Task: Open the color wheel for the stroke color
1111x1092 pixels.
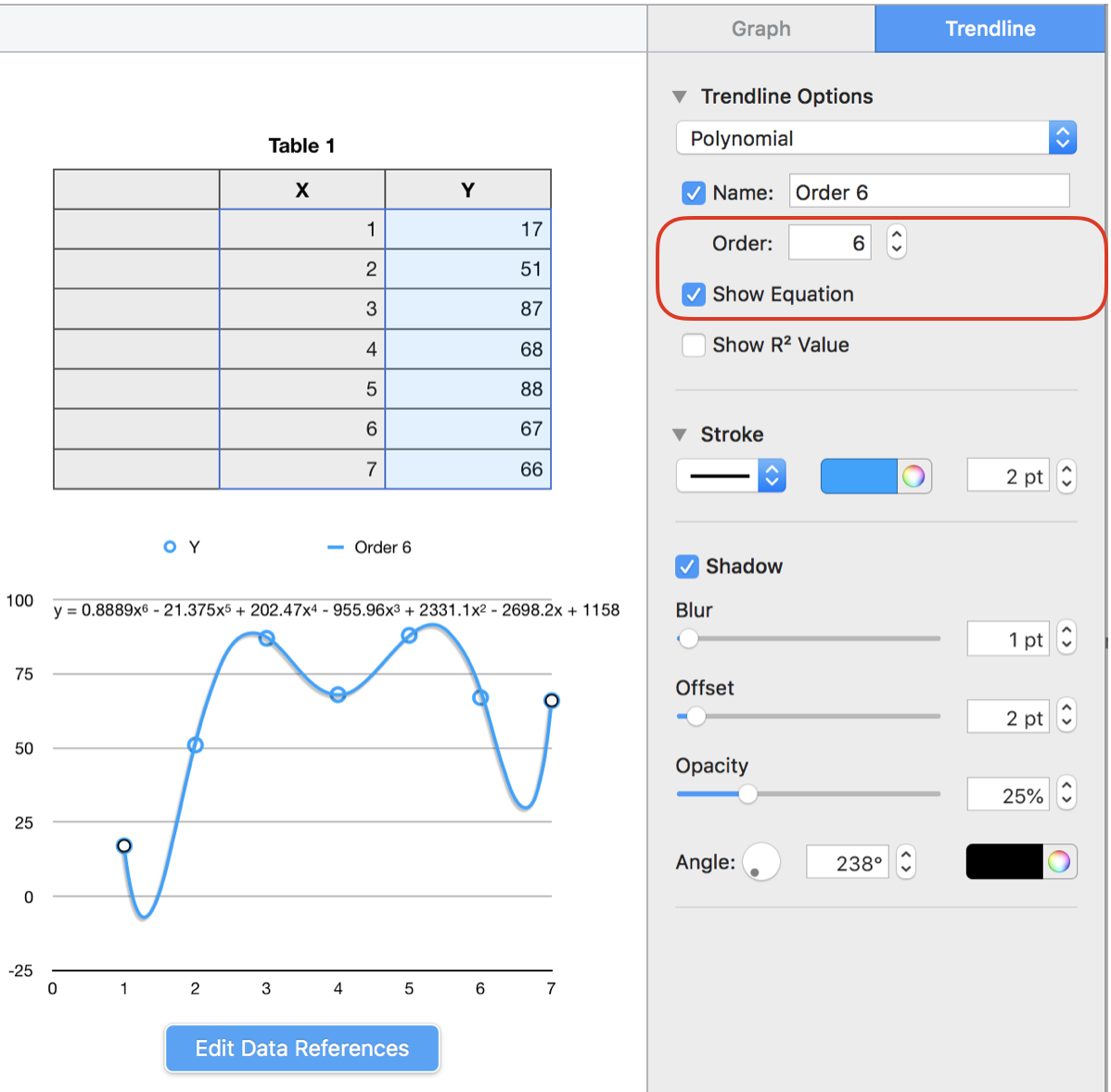Action: 915,476
